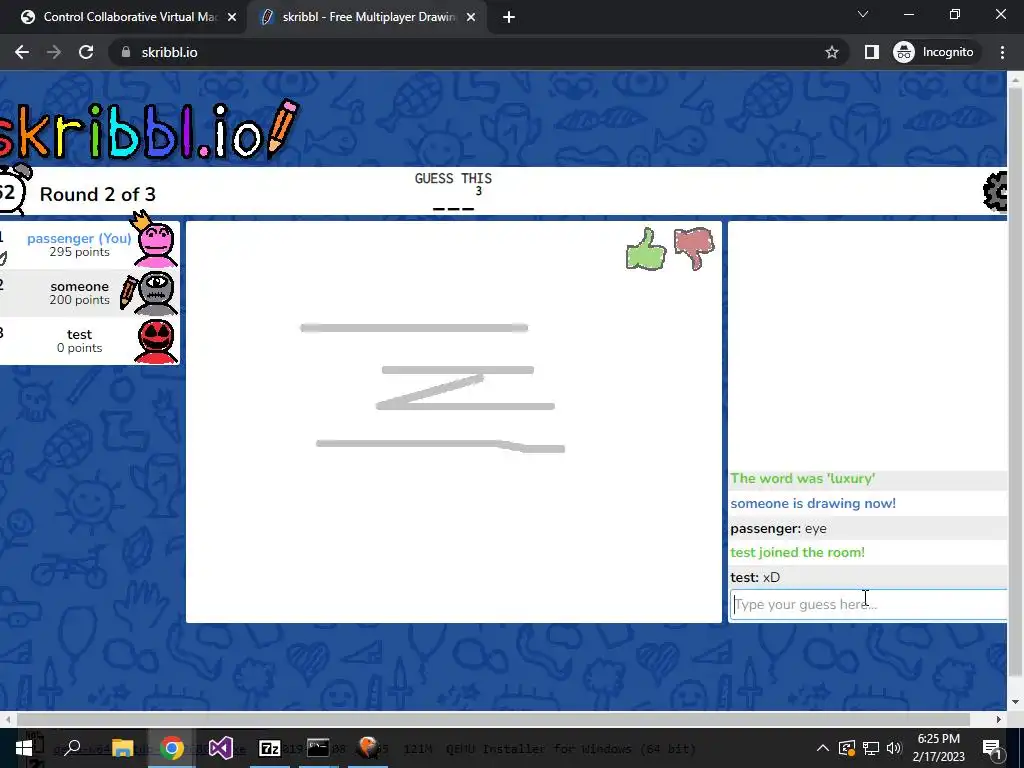Viewport: 1024px width, 768px height.
Task: Open the taskbar clock and date
Action: 938,748
